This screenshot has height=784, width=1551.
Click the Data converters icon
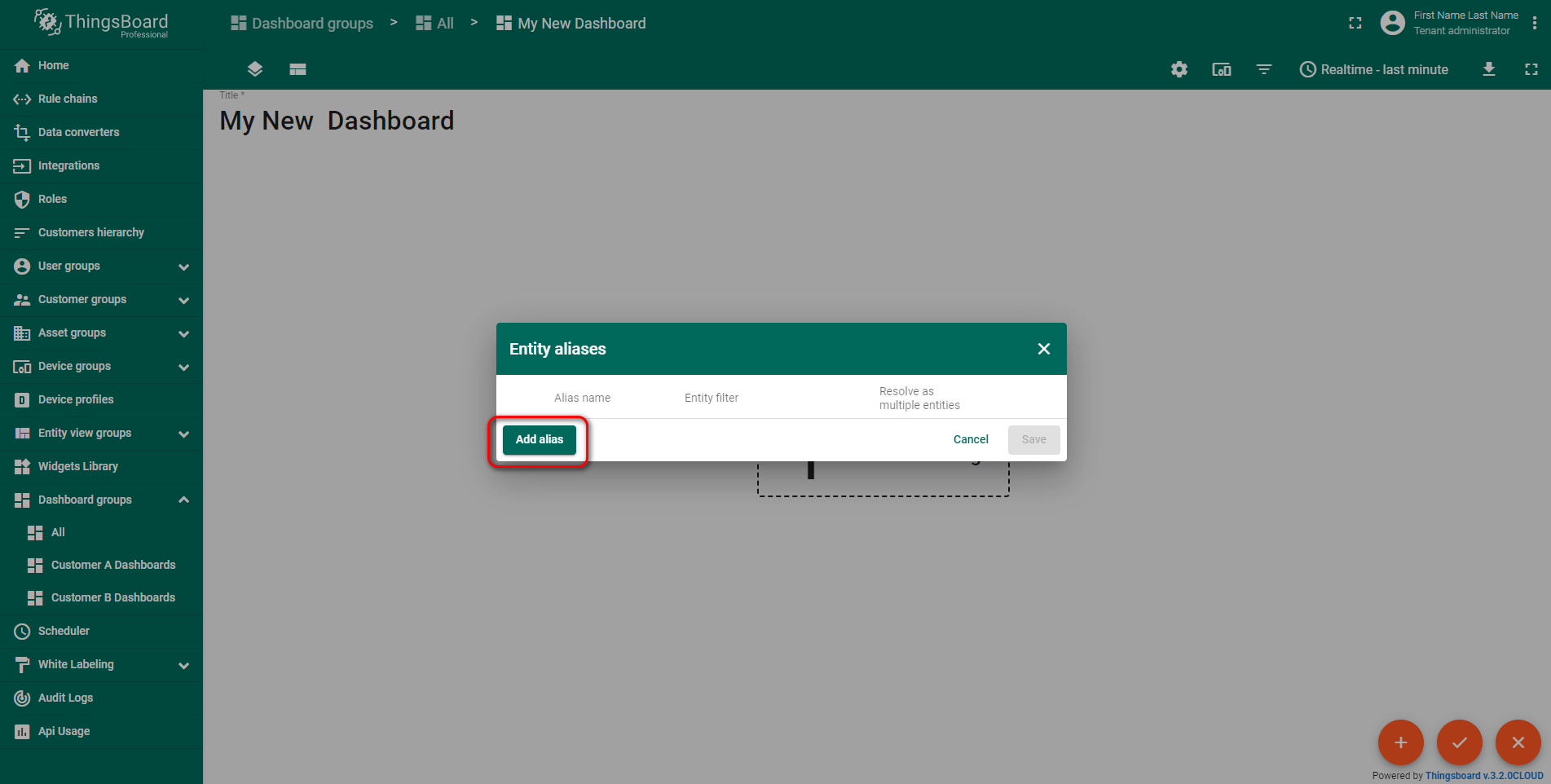(x=22, y=133)
